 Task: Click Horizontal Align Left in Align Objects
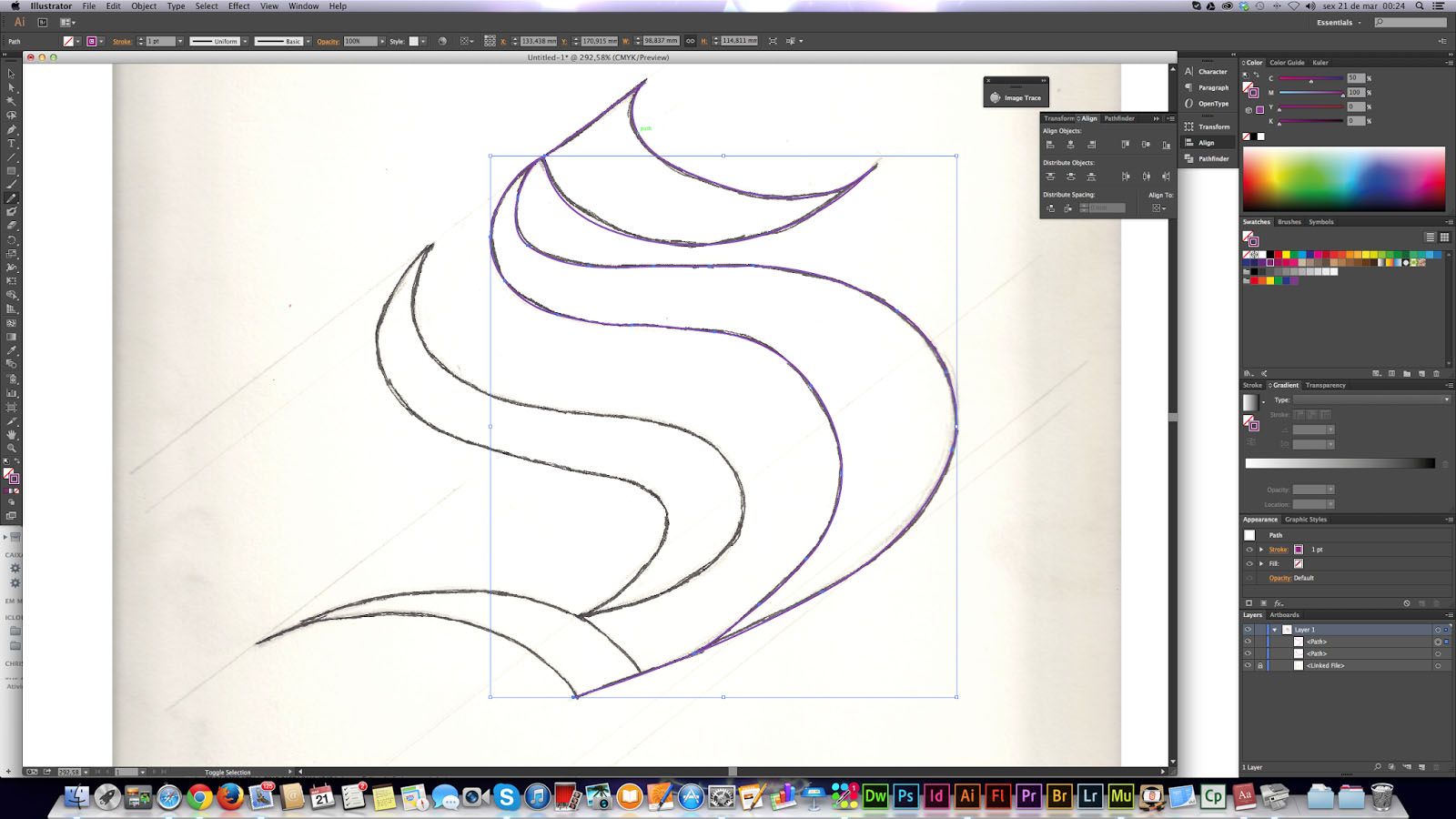[x=1050, y=145]
